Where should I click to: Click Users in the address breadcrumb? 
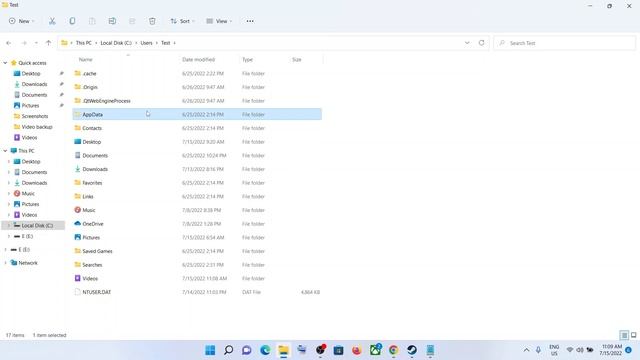146,43
